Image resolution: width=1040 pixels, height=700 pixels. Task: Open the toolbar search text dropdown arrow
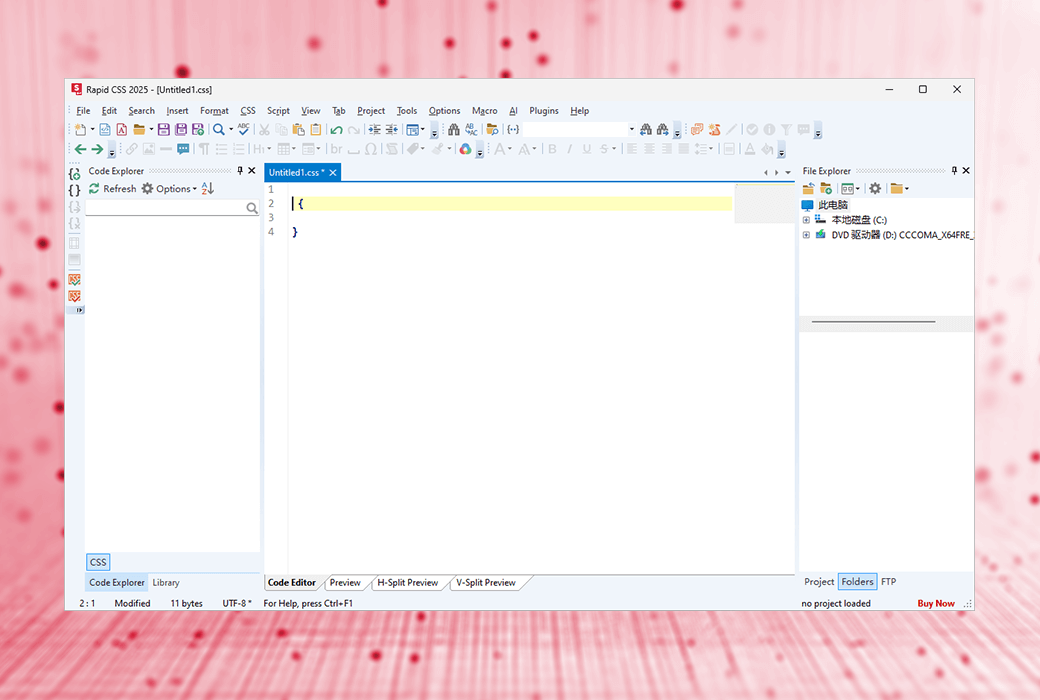pos(631,129)
